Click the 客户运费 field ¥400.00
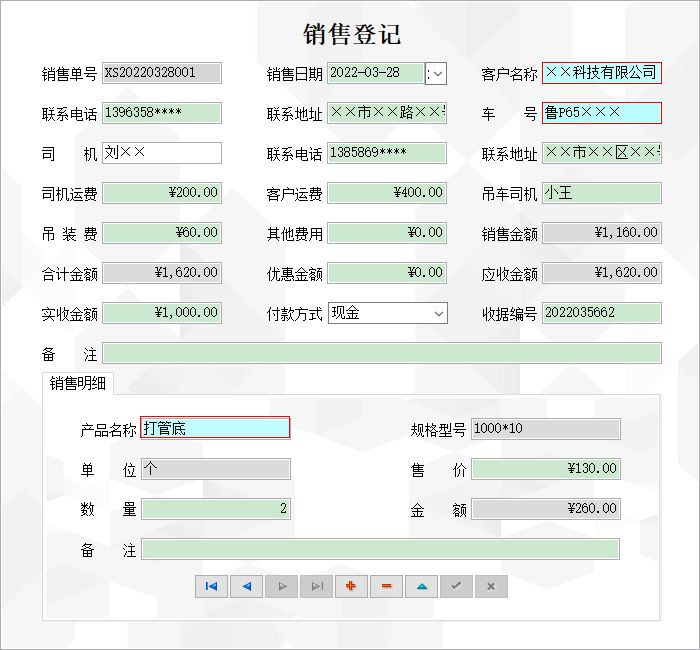Viewport: 700px width, 650px height. (x=387, y=193)
